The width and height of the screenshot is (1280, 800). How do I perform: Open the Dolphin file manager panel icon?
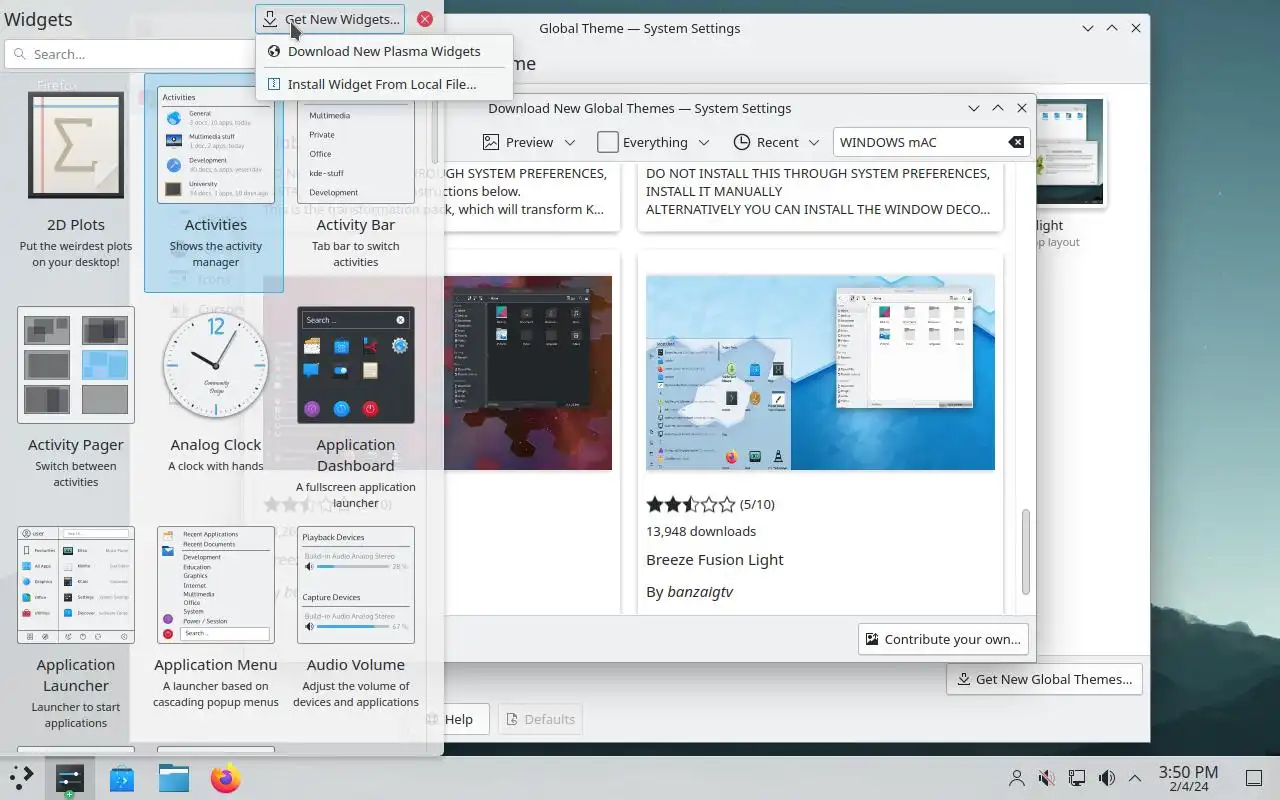tap(174, 777)
